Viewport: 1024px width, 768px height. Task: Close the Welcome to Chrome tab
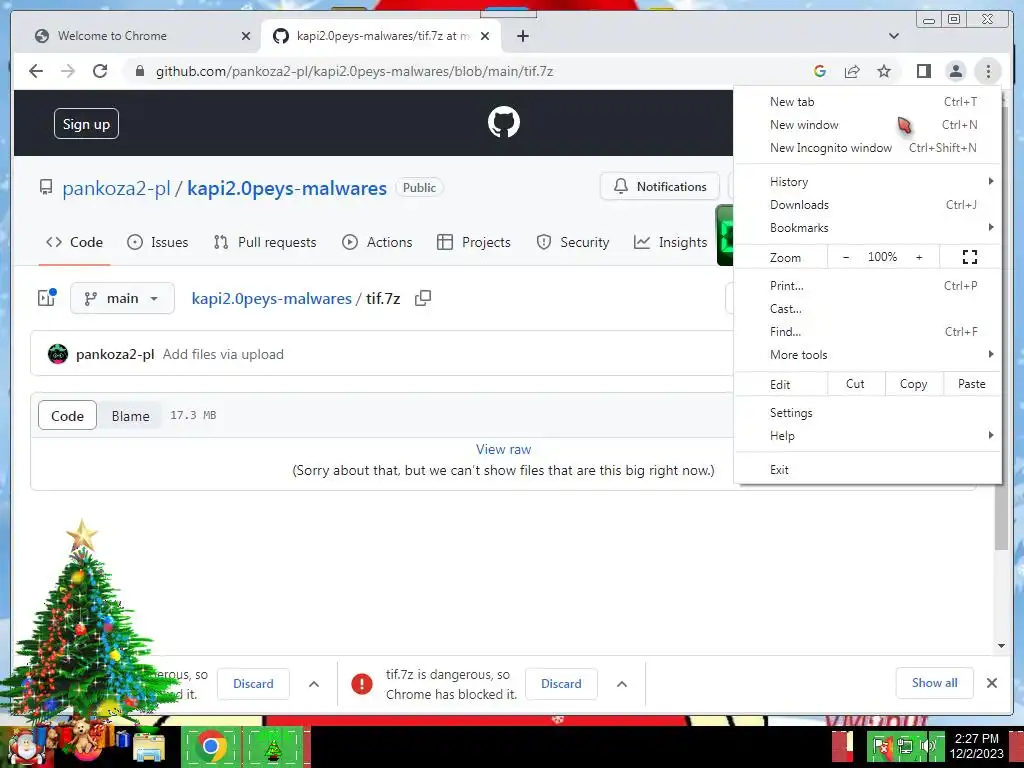coord(246,36)
